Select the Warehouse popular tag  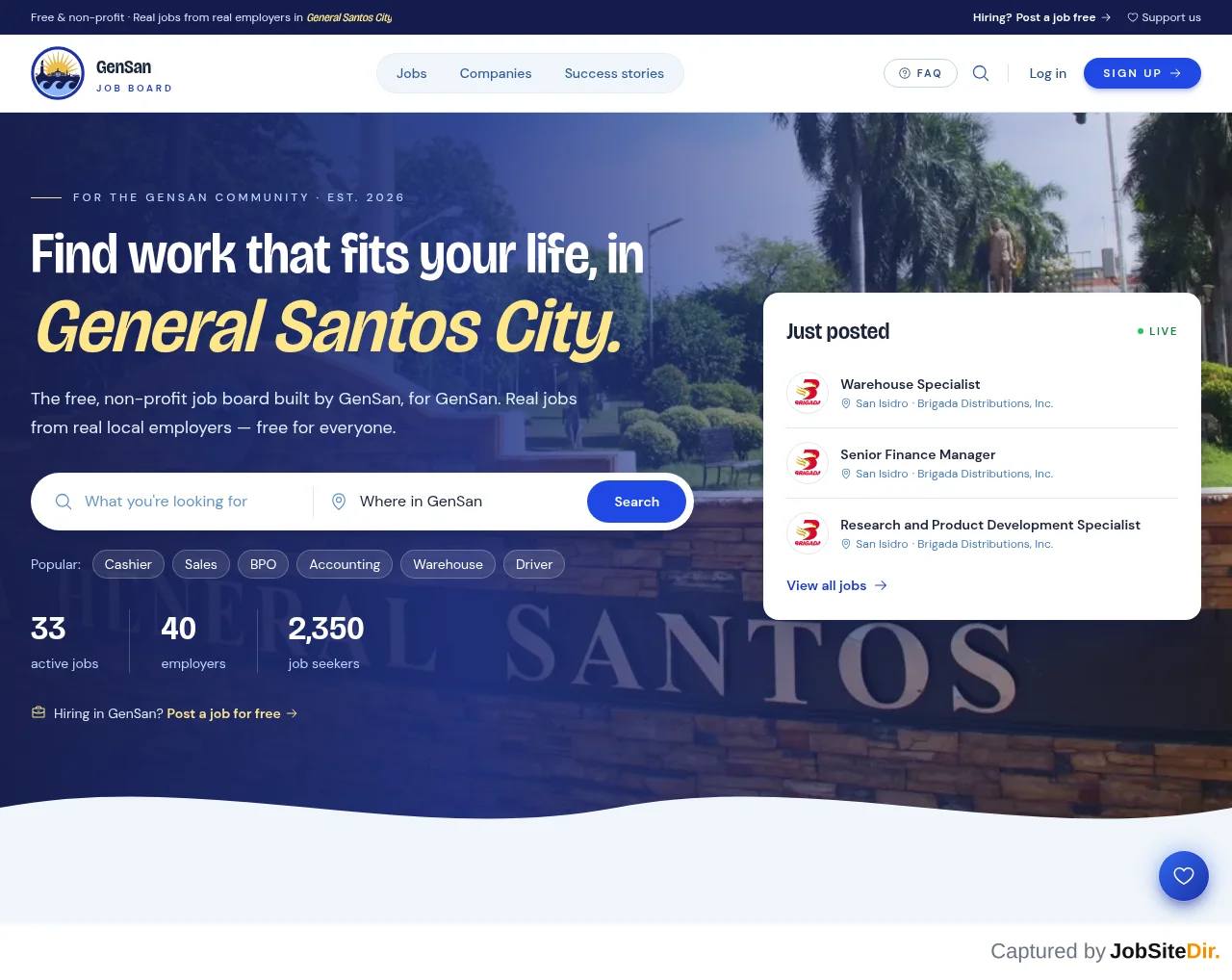click(448, 564)
